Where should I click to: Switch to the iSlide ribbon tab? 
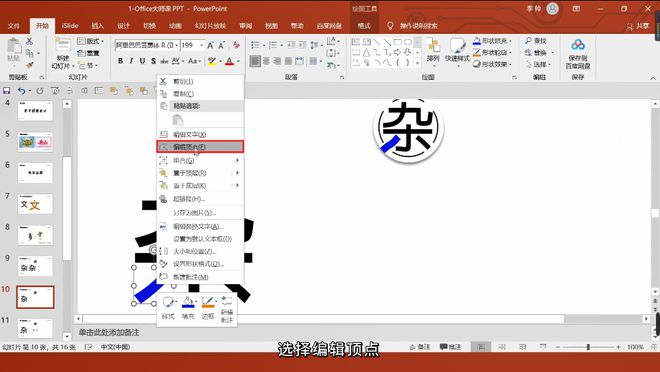click(x=70, y=26)
